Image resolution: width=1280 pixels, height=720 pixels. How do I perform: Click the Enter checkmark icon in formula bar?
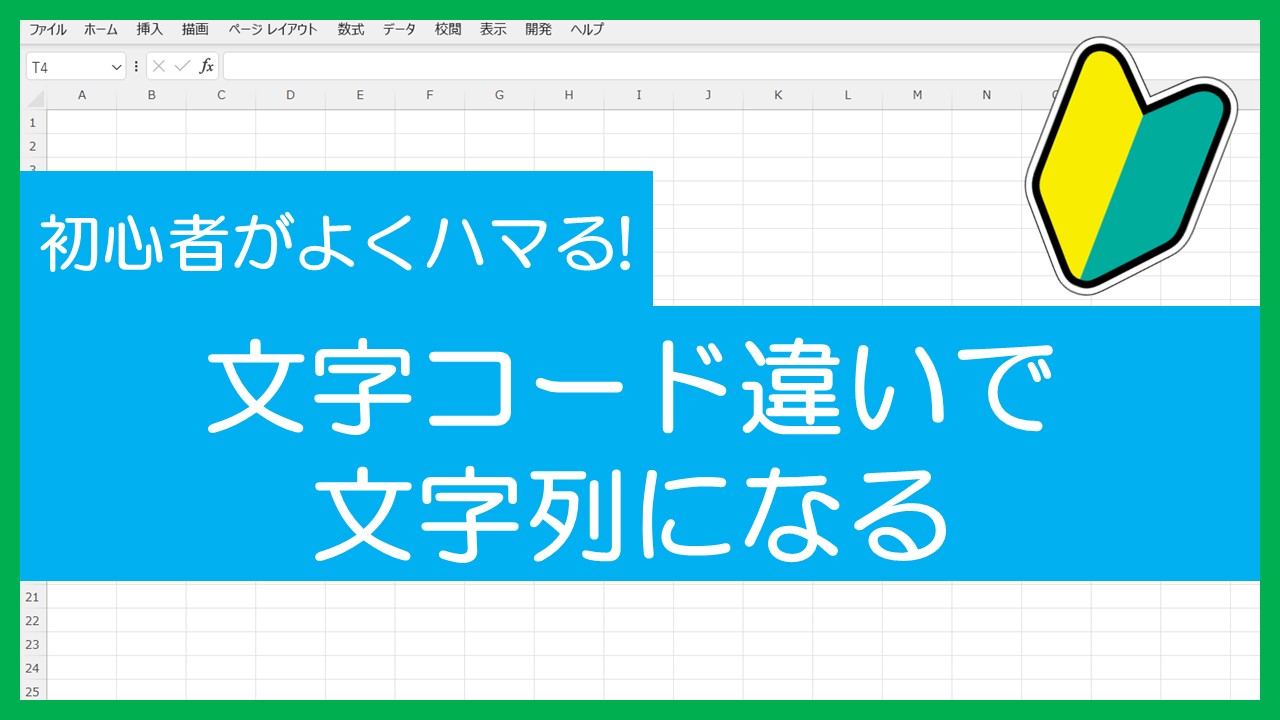pyautogui.click(x=182, y=67)
